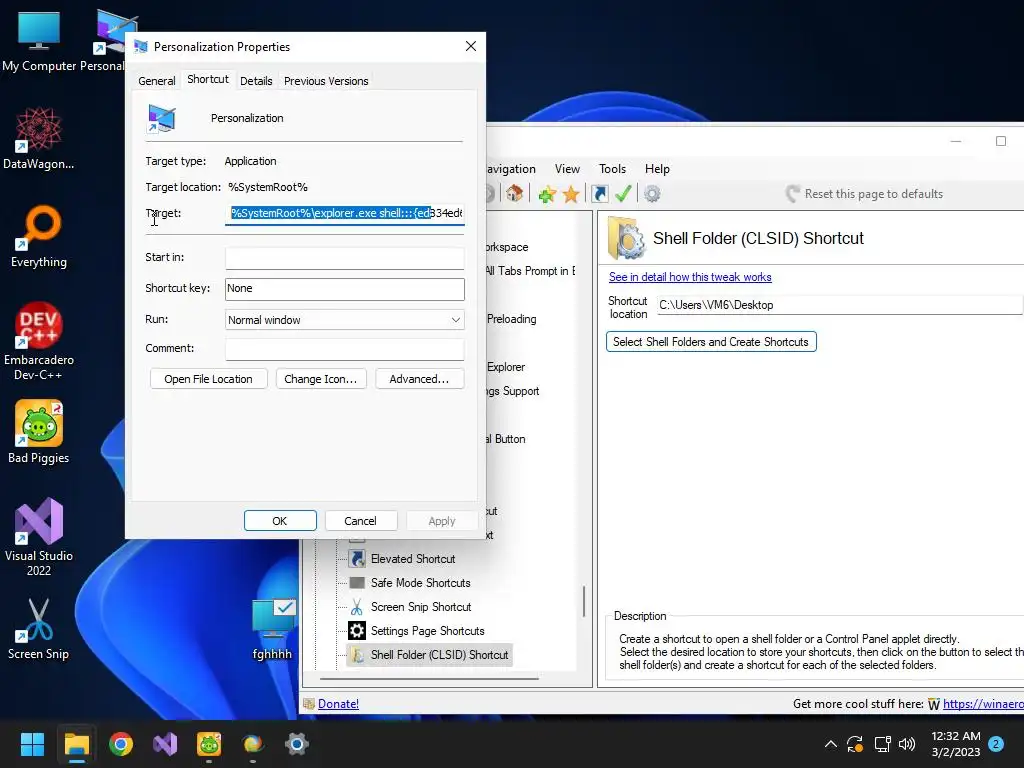The image size is (1024, 768).
Task: Click the volume icon in system tray
Action: click(x=906, y=744)
